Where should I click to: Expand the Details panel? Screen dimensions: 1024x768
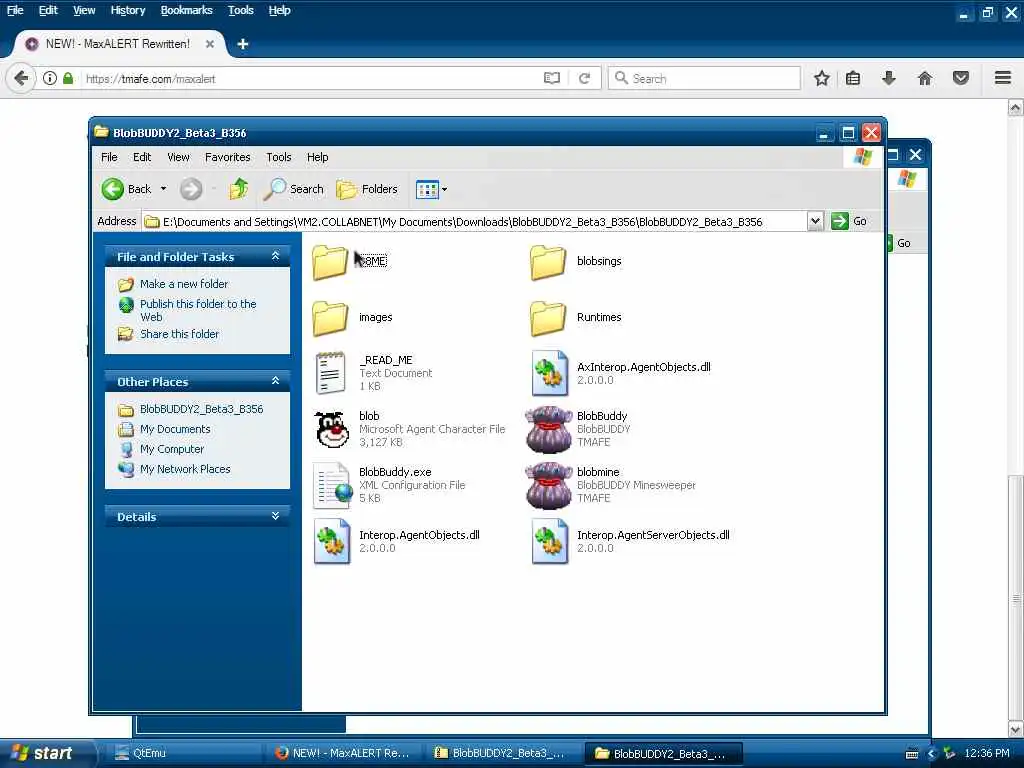coord(276,516)
